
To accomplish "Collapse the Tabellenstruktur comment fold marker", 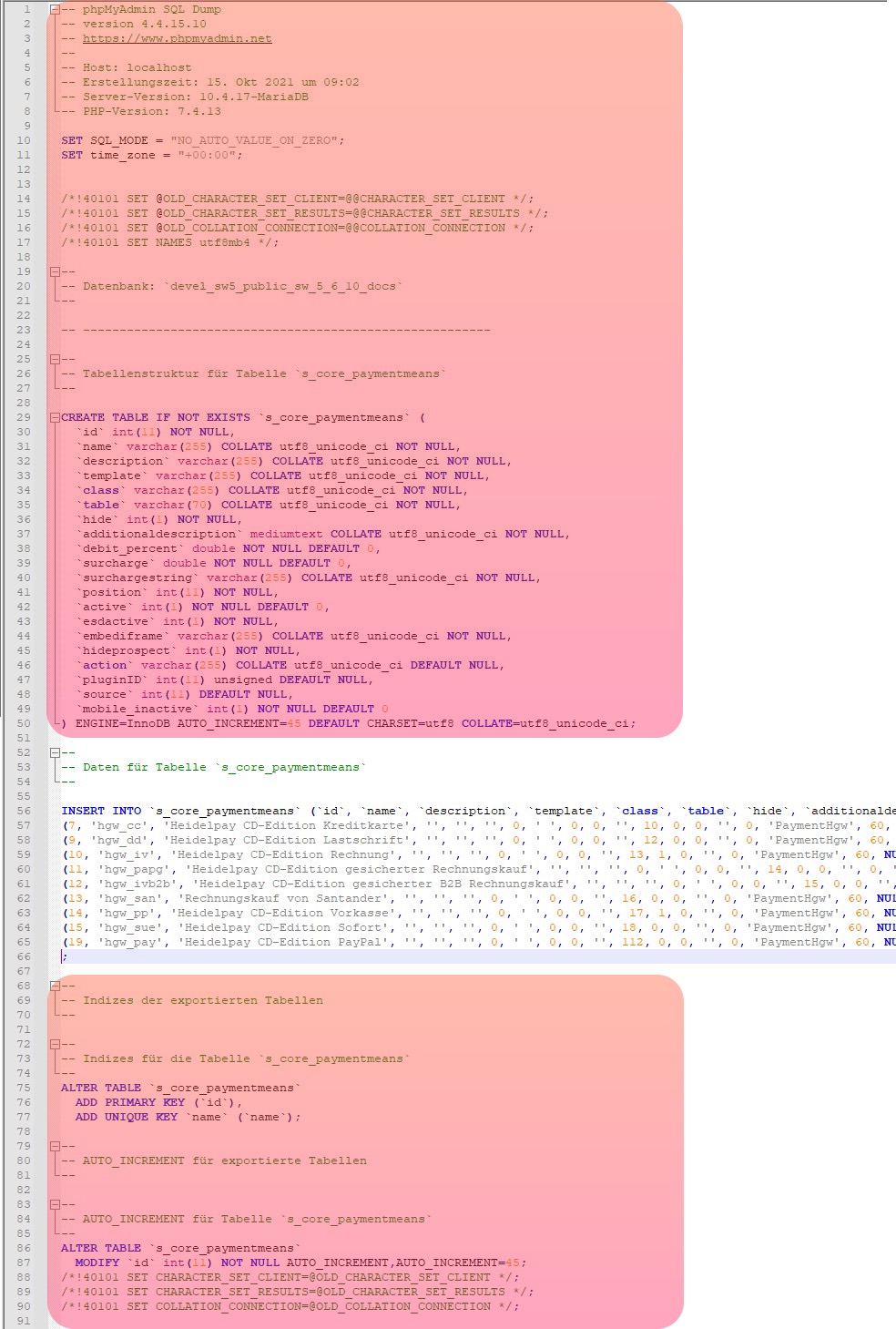I will pyautogui.click(x=55, y=359).
